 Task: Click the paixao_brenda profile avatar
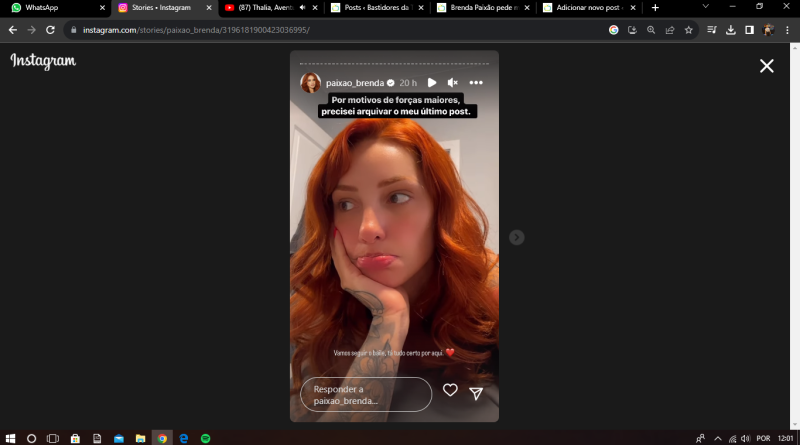pyautogui.click(x=311, y=83)
